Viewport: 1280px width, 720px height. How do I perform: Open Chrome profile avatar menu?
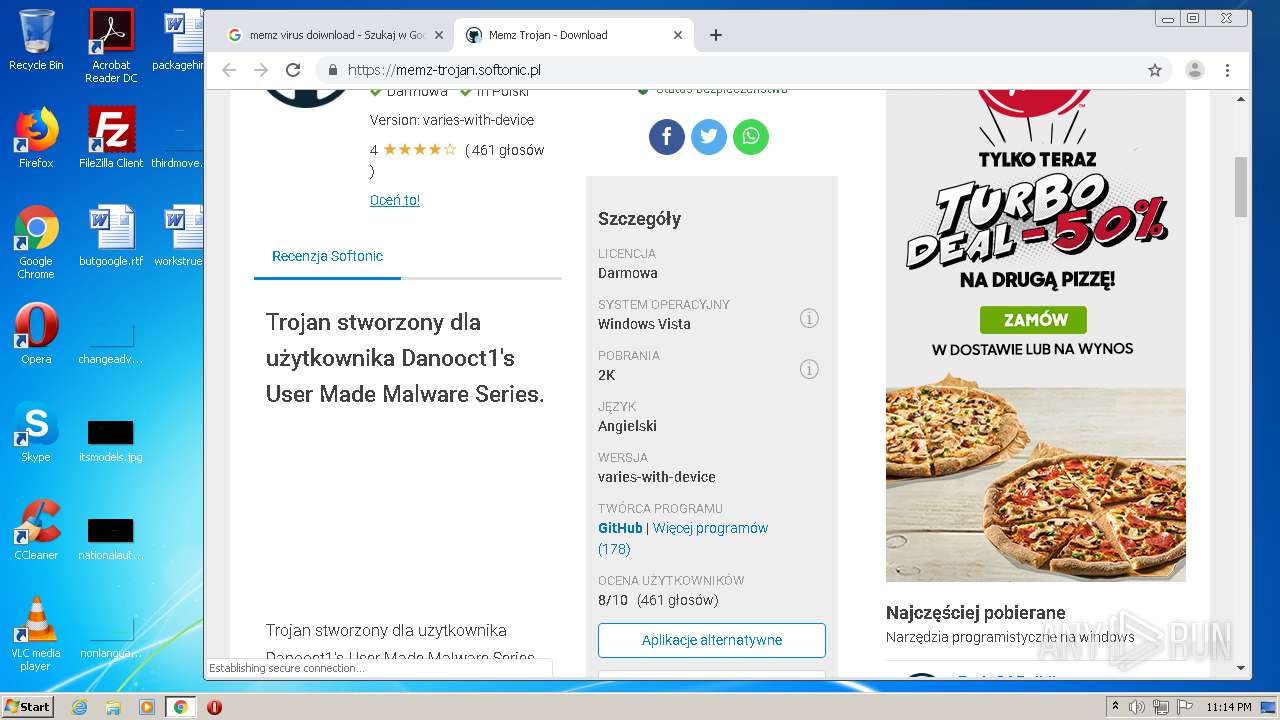[x=1194, y=70]
